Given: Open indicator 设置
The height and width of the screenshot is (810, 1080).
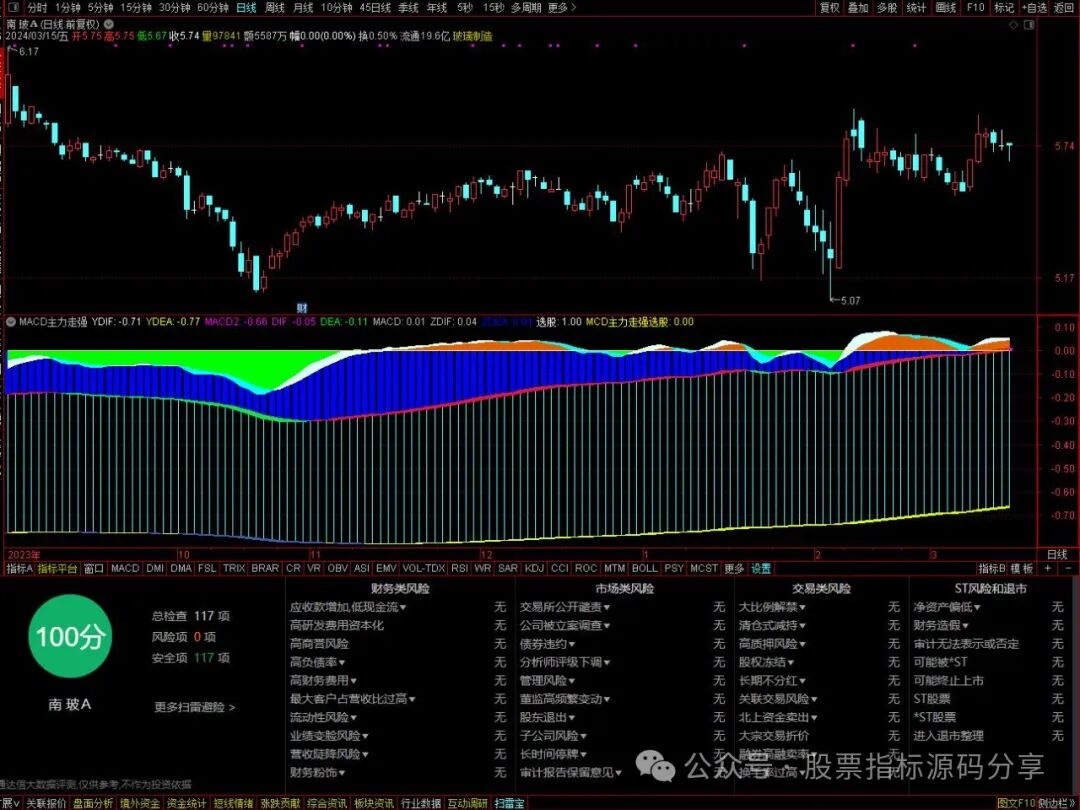Looking at the screenshot, I should (x=761, y=568).
